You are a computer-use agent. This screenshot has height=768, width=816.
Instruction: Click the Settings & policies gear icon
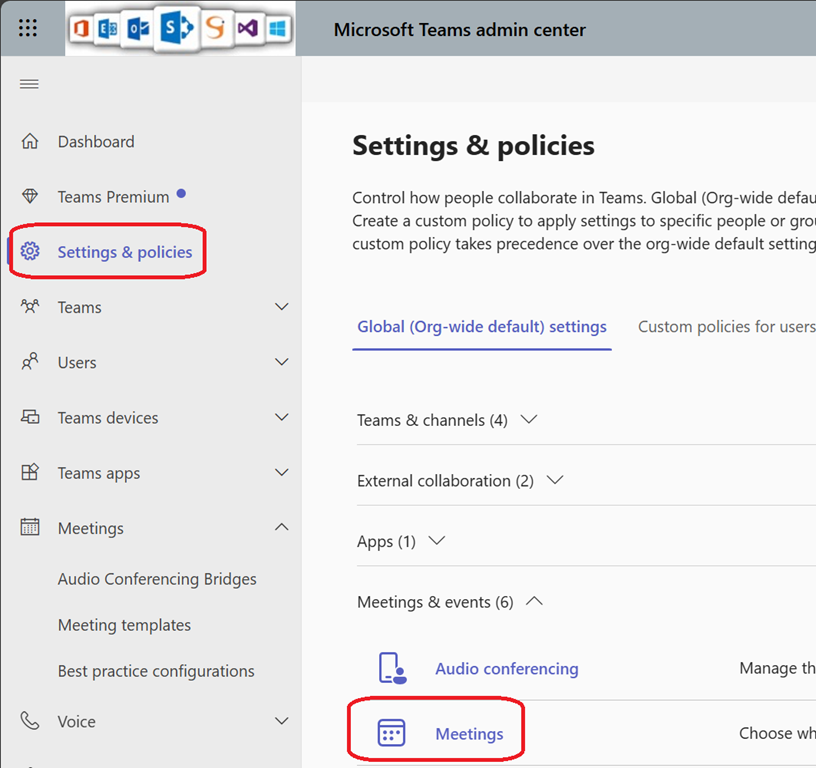[x=30, y=252]
